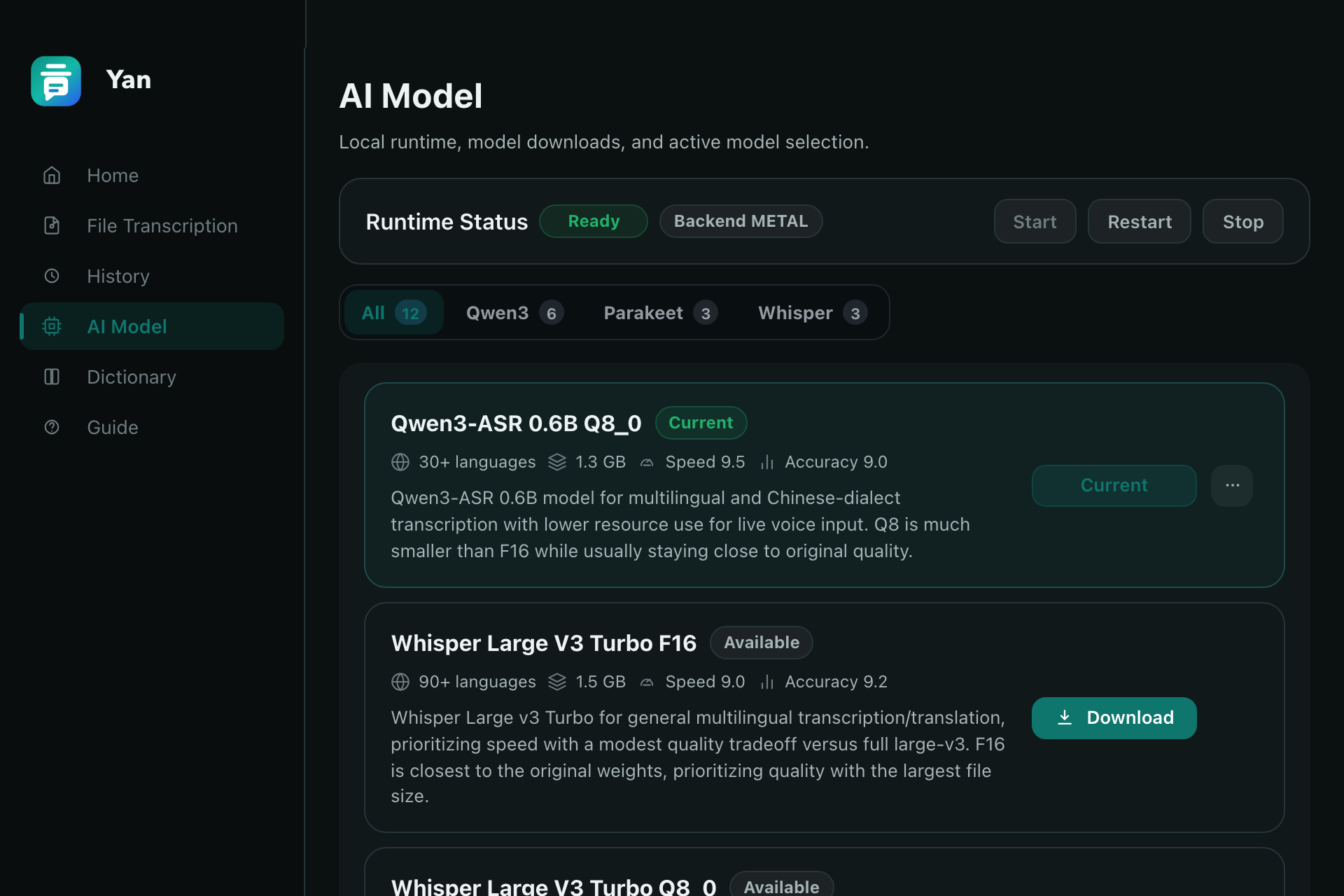
Task: Click the History clock icon
Action: tap(52, 276)
